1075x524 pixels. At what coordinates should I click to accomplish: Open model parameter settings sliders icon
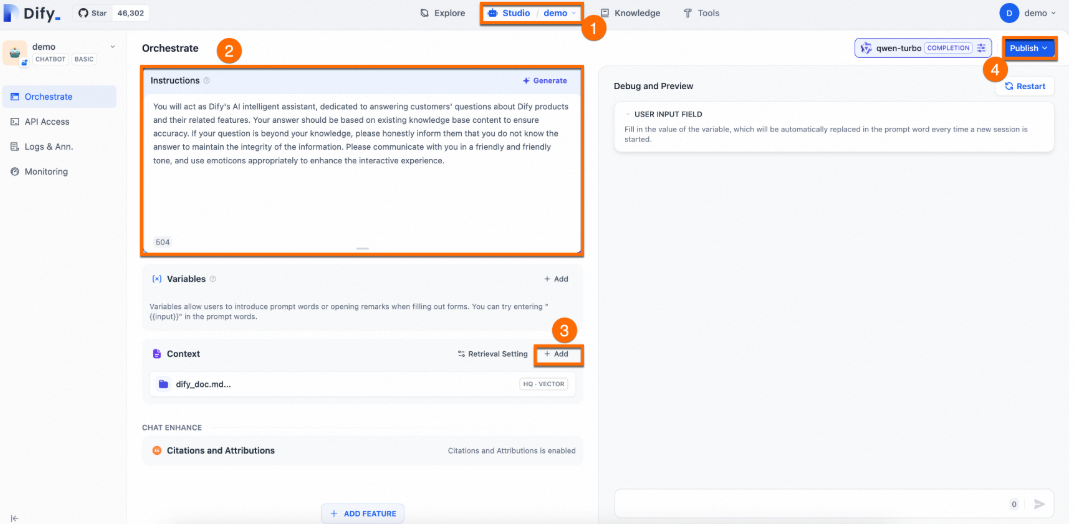(x=982, y=48)
